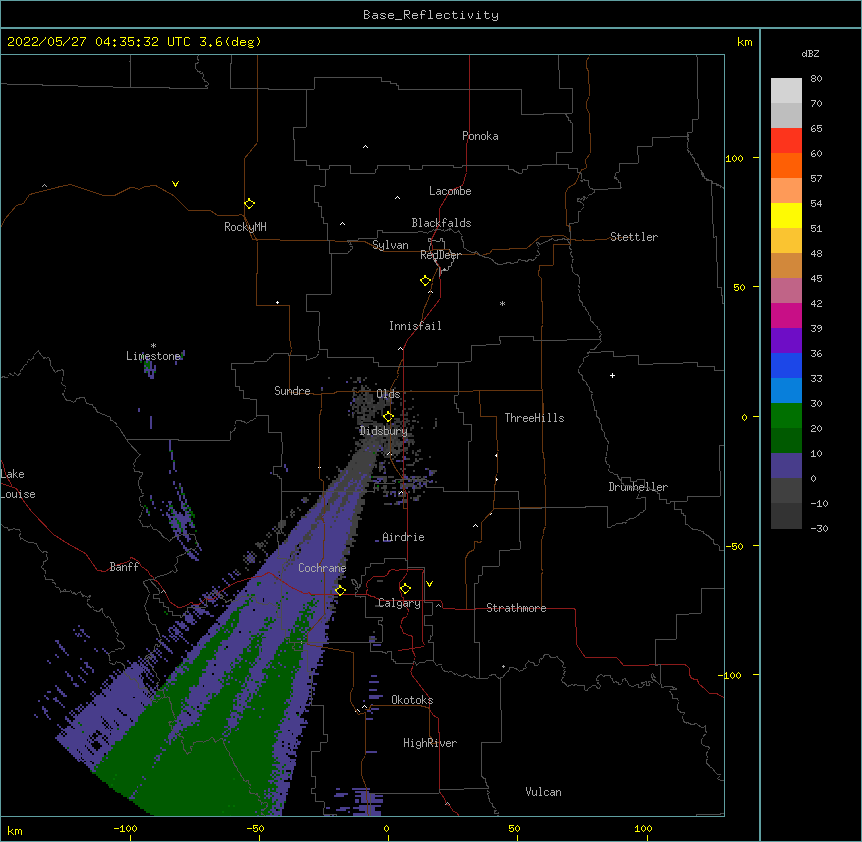This screenshot has height=842, width=862.
Task: Click the Drumheller label
Action: click(x=638, y=487)
